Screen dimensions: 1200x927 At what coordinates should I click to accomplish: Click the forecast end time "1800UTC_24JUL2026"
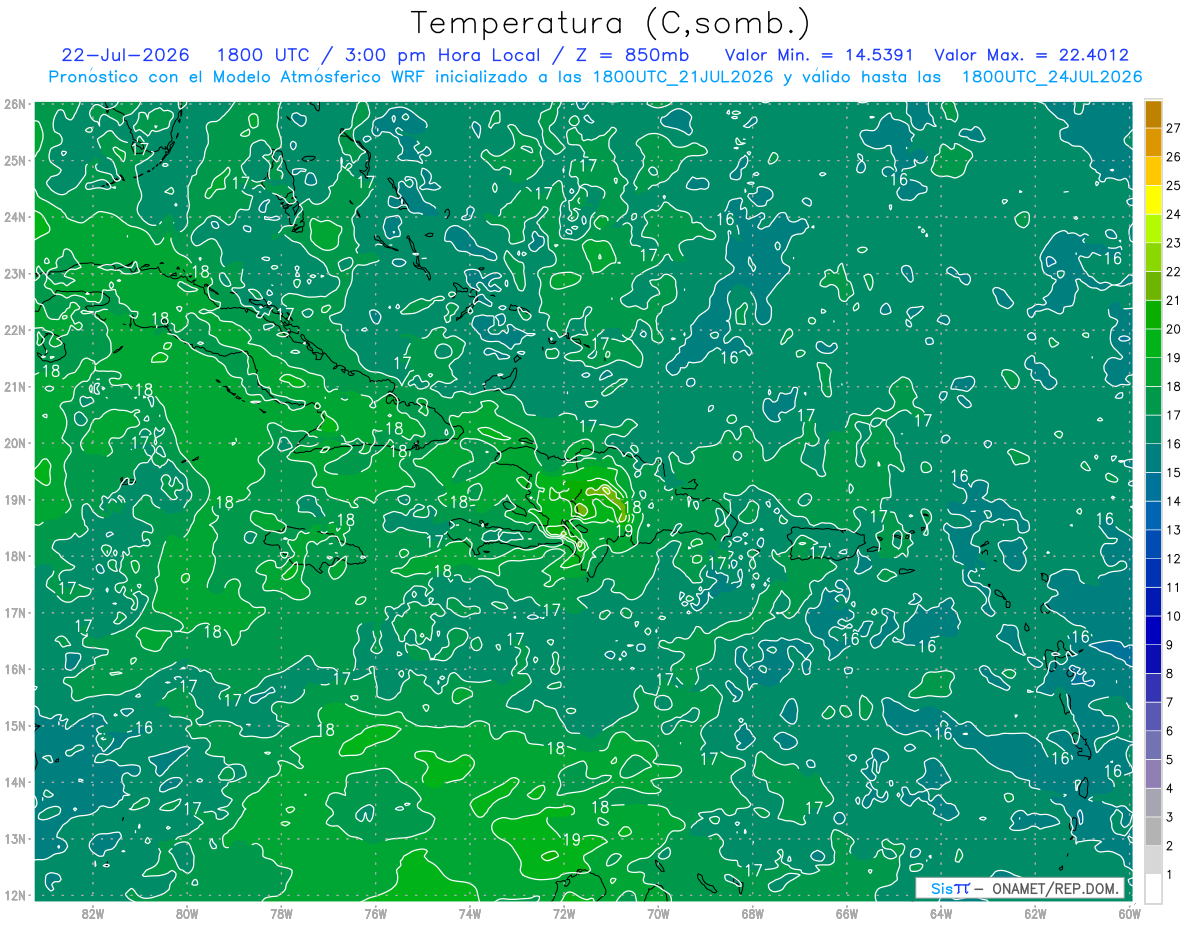pos(1052,76)
